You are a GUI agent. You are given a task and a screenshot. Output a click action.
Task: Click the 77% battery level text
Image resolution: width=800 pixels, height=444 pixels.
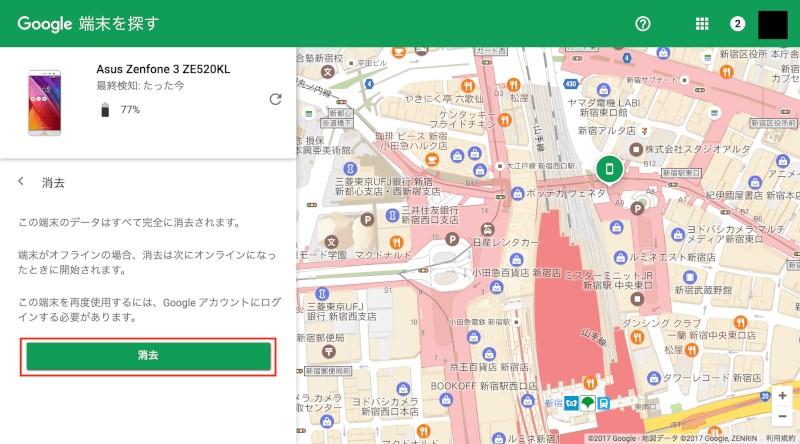[130, 109]
